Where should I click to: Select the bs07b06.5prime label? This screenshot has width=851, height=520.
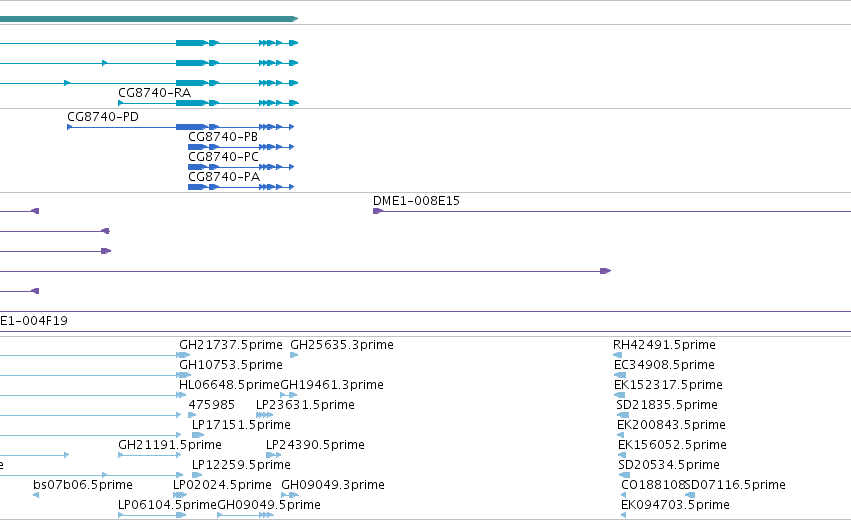point(83,485)
